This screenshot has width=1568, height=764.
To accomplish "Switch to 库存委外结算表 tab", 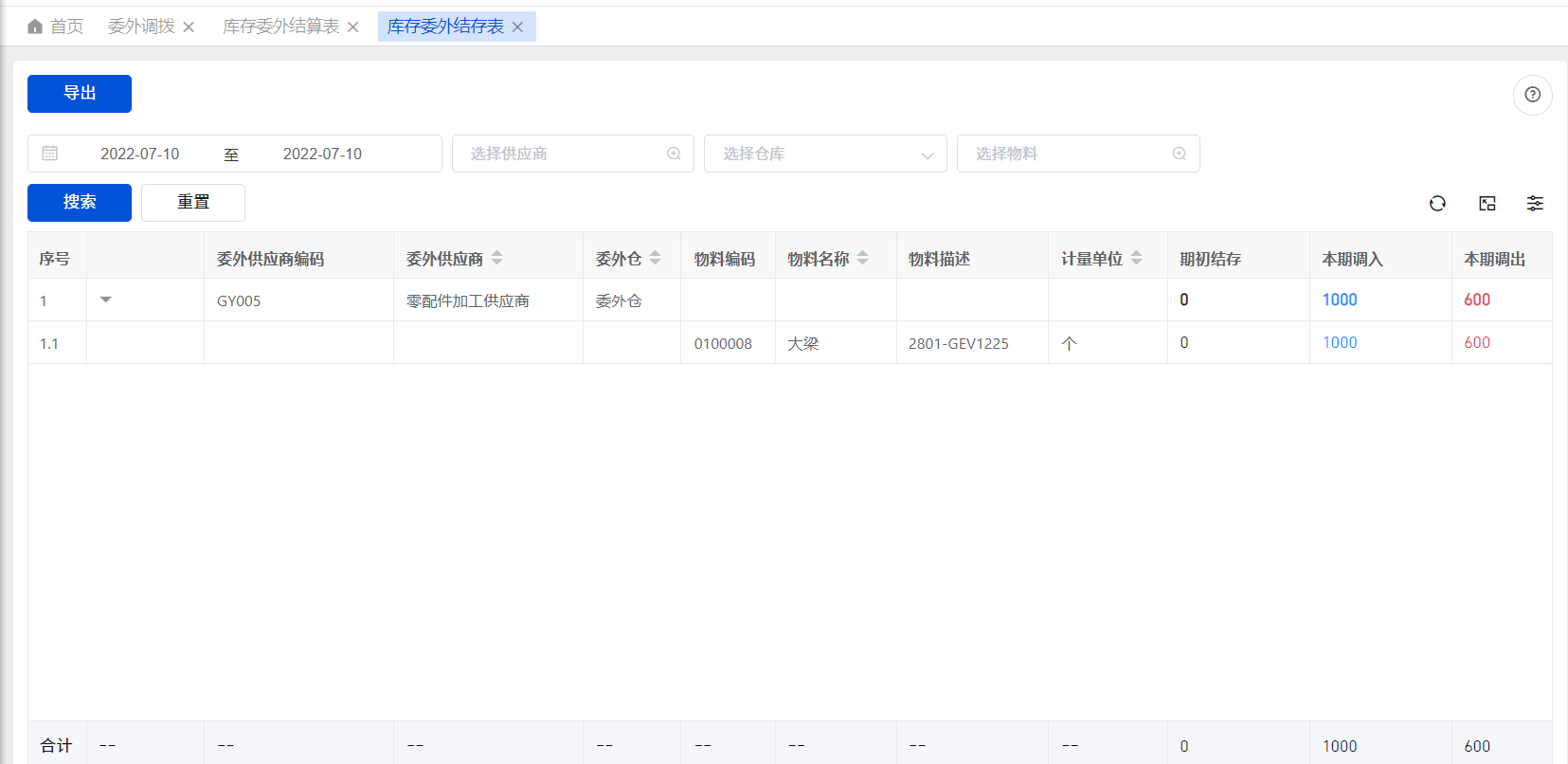I will (280, 27).
